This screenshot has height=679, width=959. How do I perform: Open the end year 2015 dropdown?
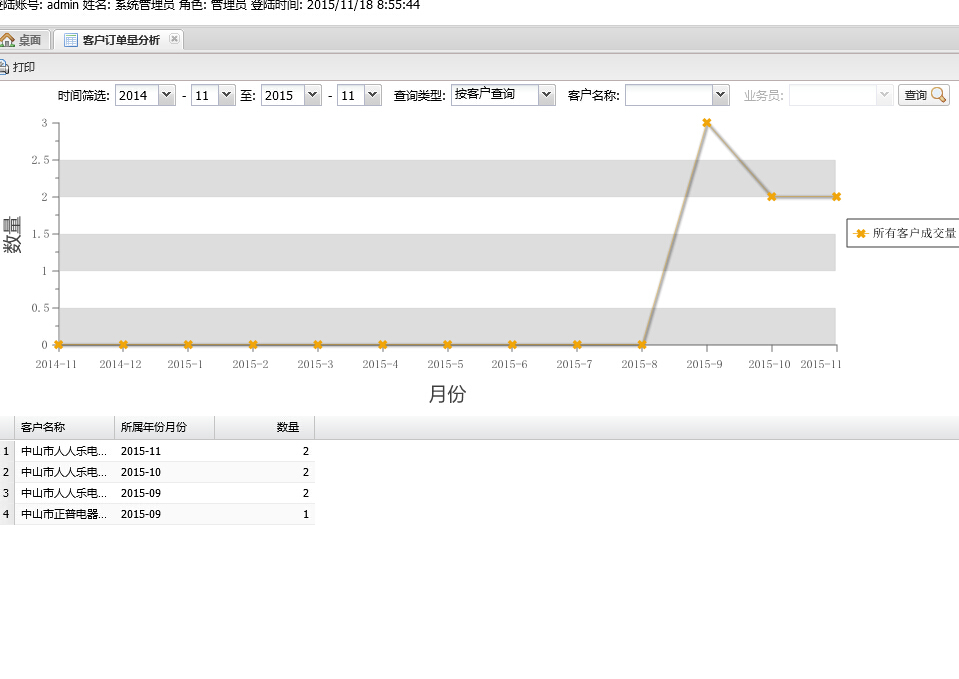[x=312, y=95]
